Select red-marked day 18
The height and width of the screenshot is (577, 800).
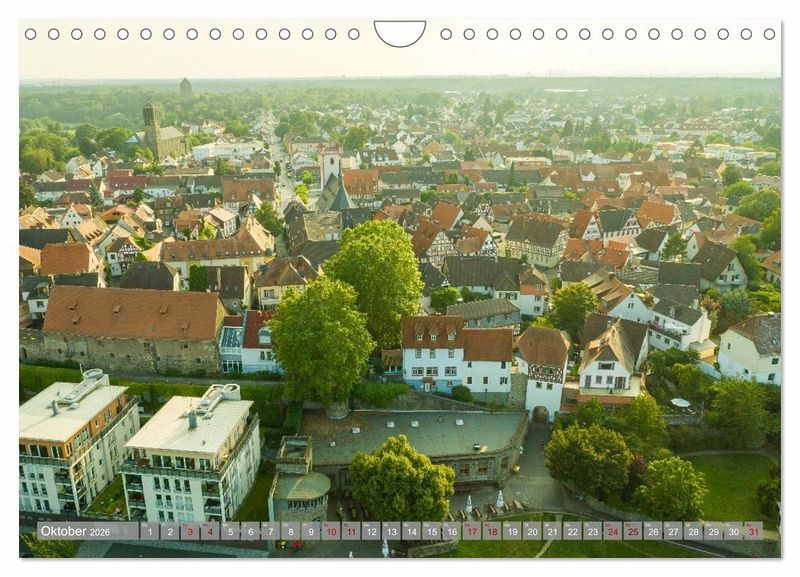[491, 531]
